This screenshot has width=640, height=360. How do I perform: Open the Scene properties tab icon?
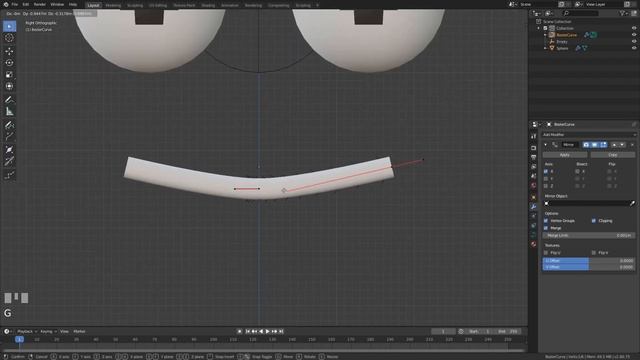click(533, 176)
